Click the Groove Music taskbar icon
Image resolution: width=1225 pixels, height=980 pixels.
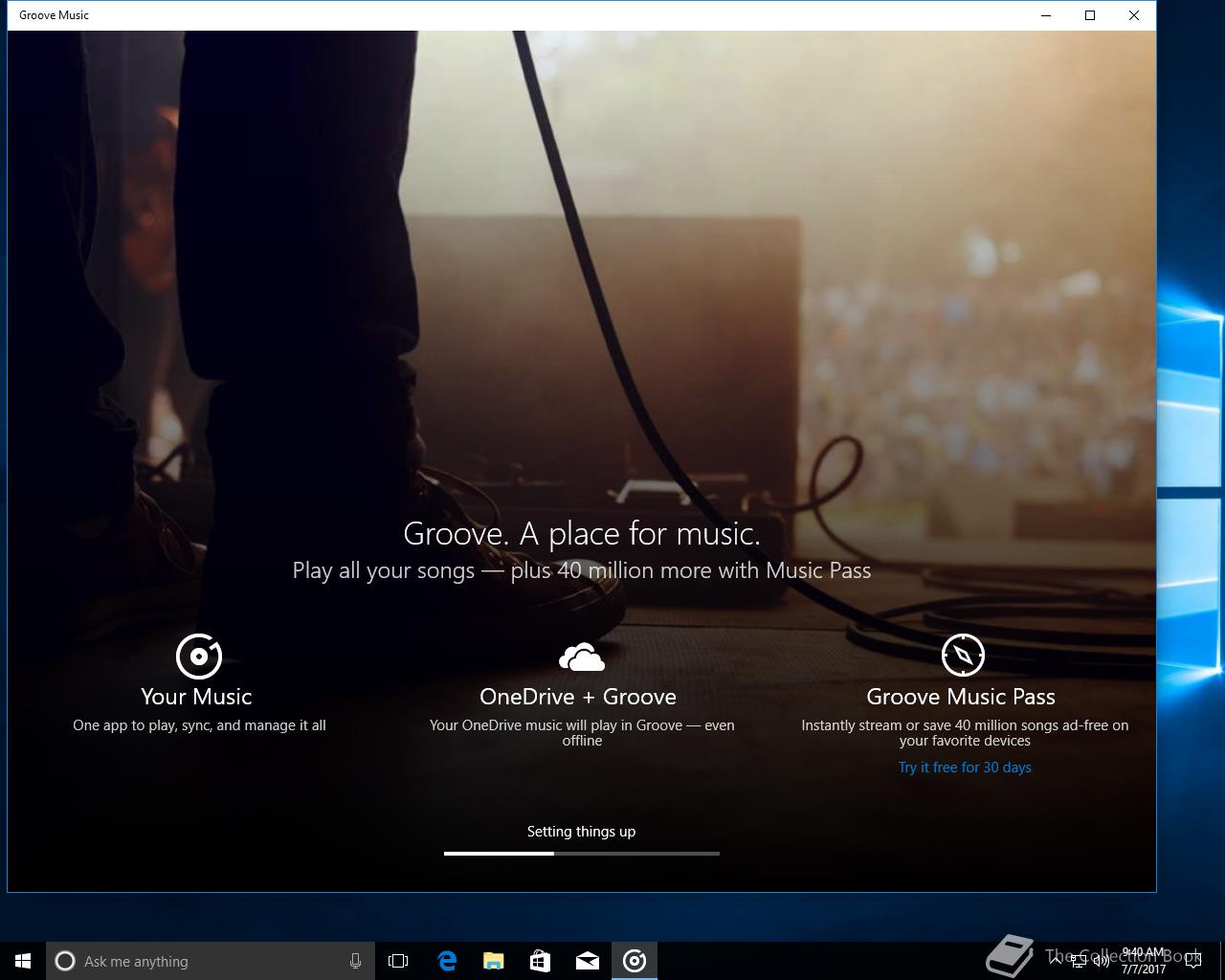pos(635,961)
